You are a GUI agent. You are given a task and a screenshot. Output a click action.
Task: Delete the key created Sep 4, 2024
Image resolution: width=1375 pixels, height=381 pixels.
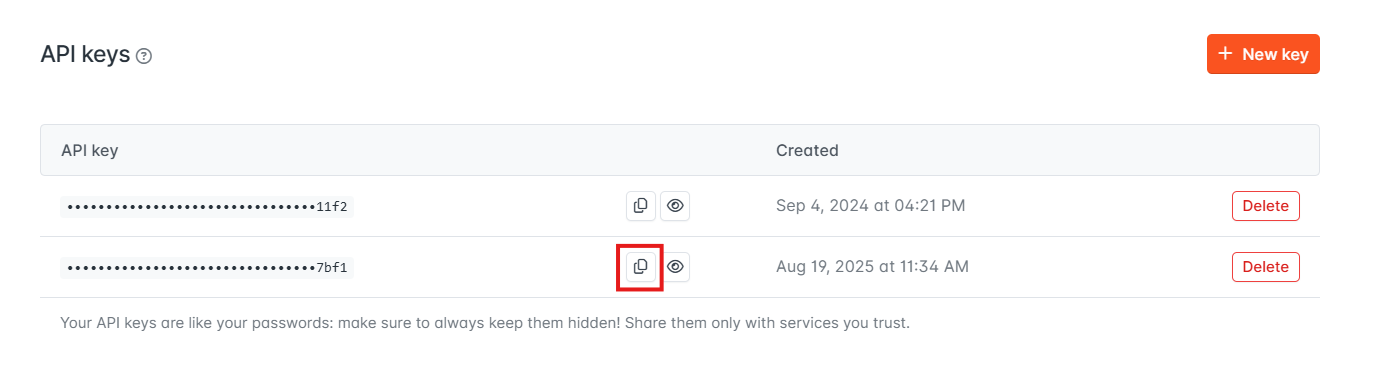coord(1265,206)
